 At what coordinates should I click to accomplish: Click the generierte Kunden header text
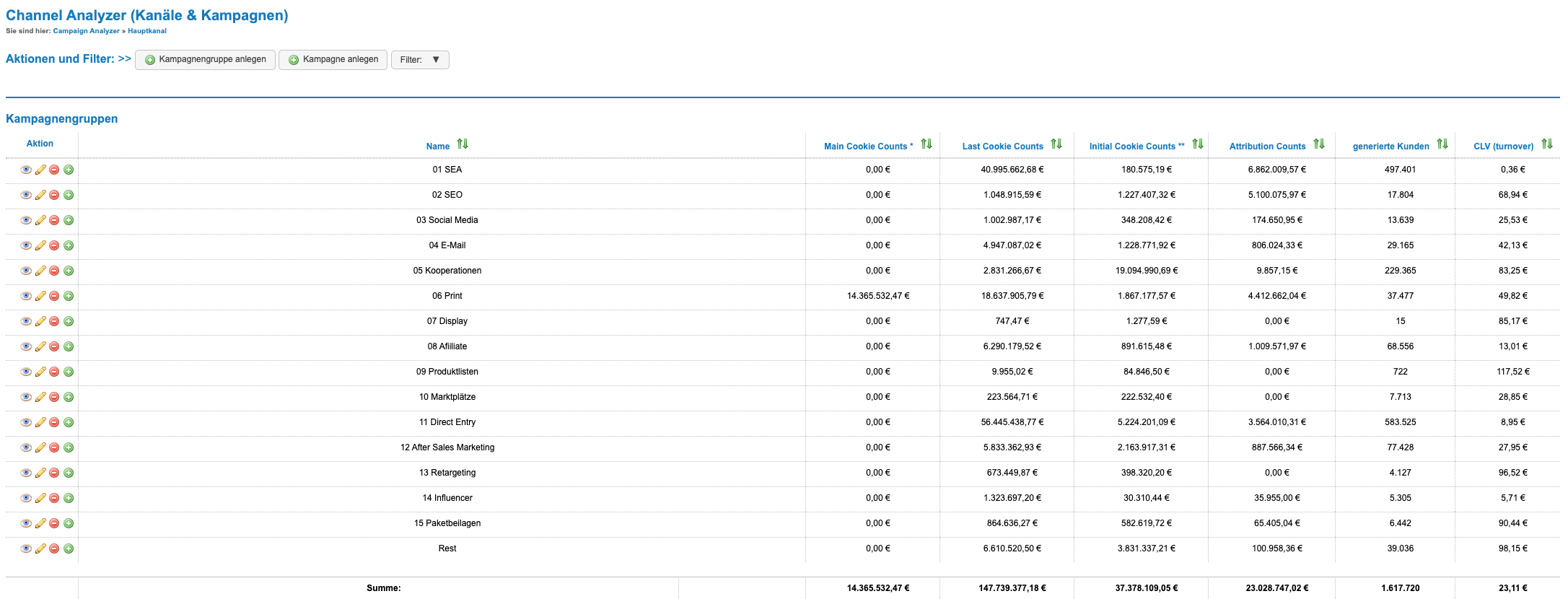click(x=1390, y=147)
